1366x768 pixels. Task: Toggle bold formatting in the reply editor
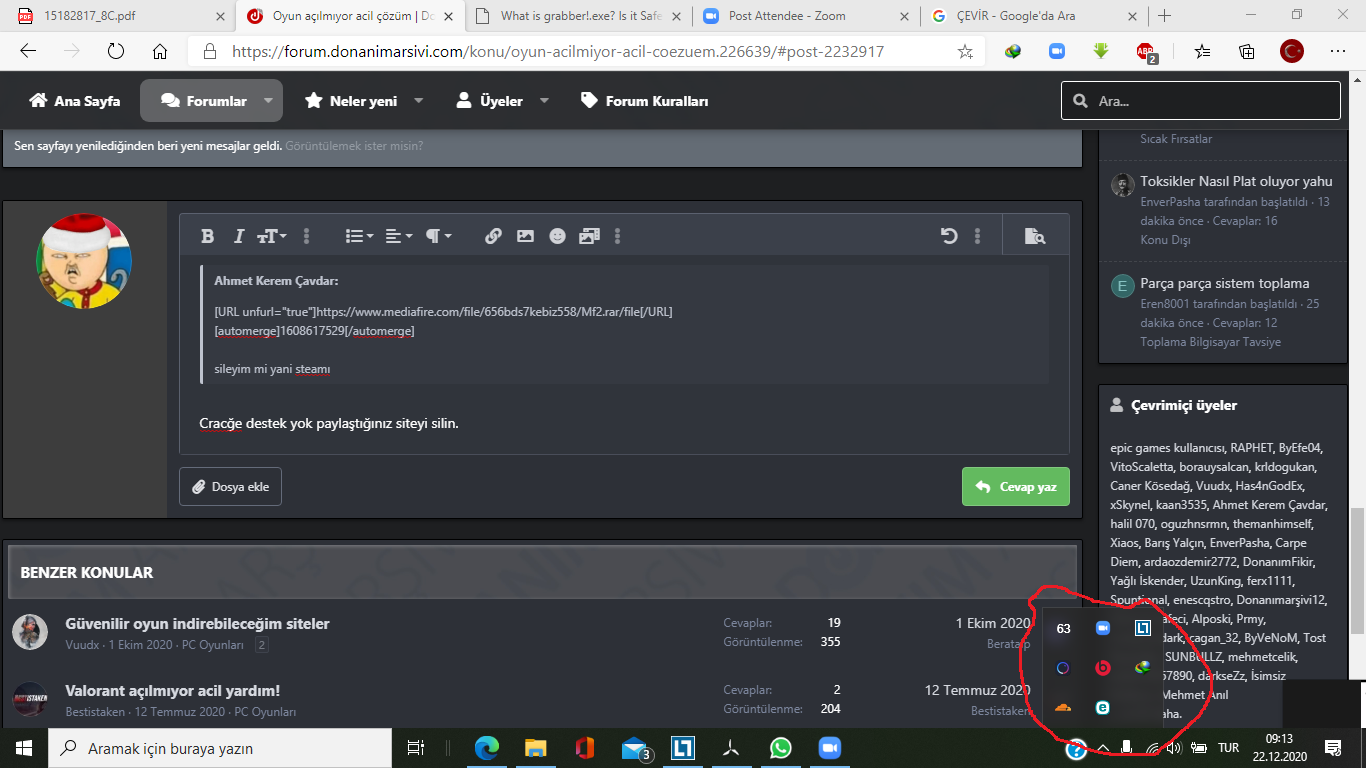[x=207, y=236]
